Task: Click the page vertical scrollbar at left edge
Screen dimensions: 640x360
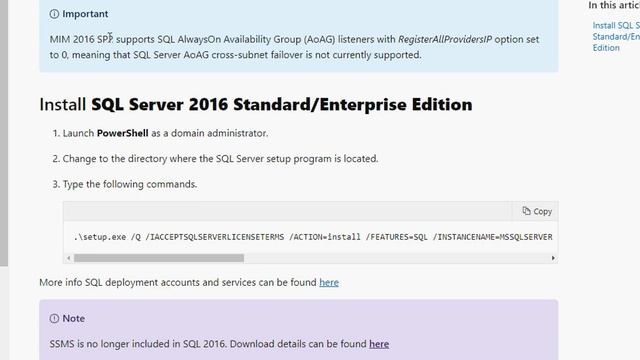Action: (4, 133)
